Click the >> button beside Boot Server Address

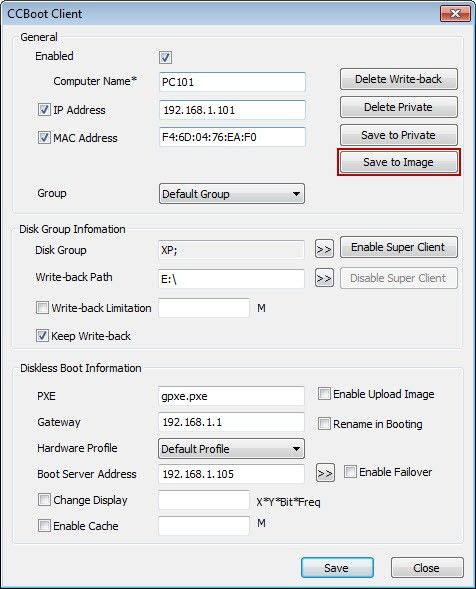(x=325, y=473)
